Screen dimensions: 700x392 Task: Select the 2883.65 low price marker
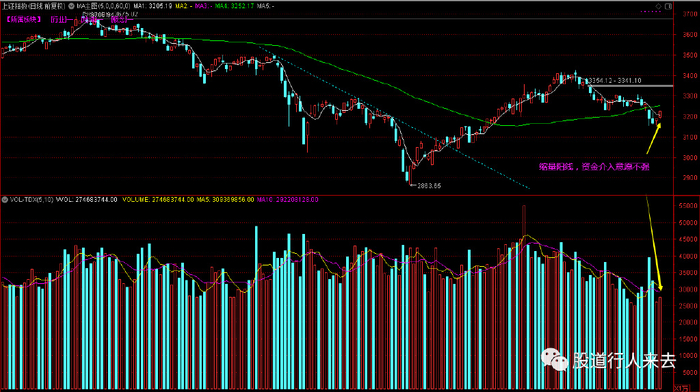pos(429,186)
